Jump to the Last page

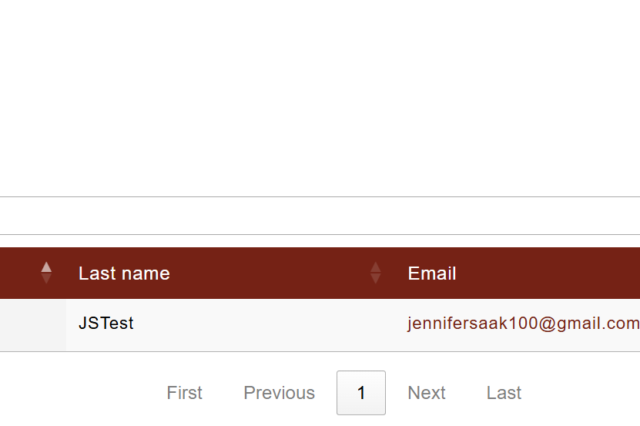[x=504, y=393]
